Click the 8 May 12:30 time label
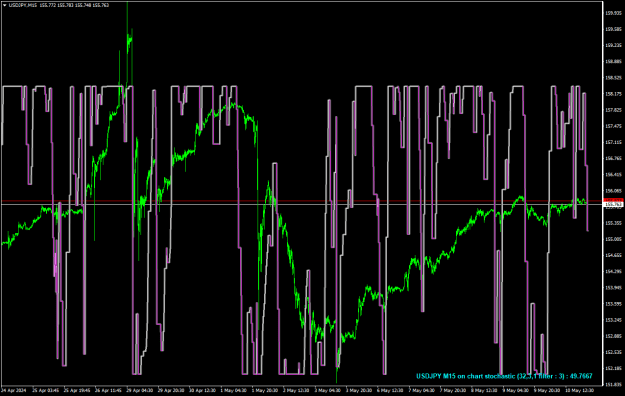The height and width of the screenshot is (396, 625). point(484,390)
